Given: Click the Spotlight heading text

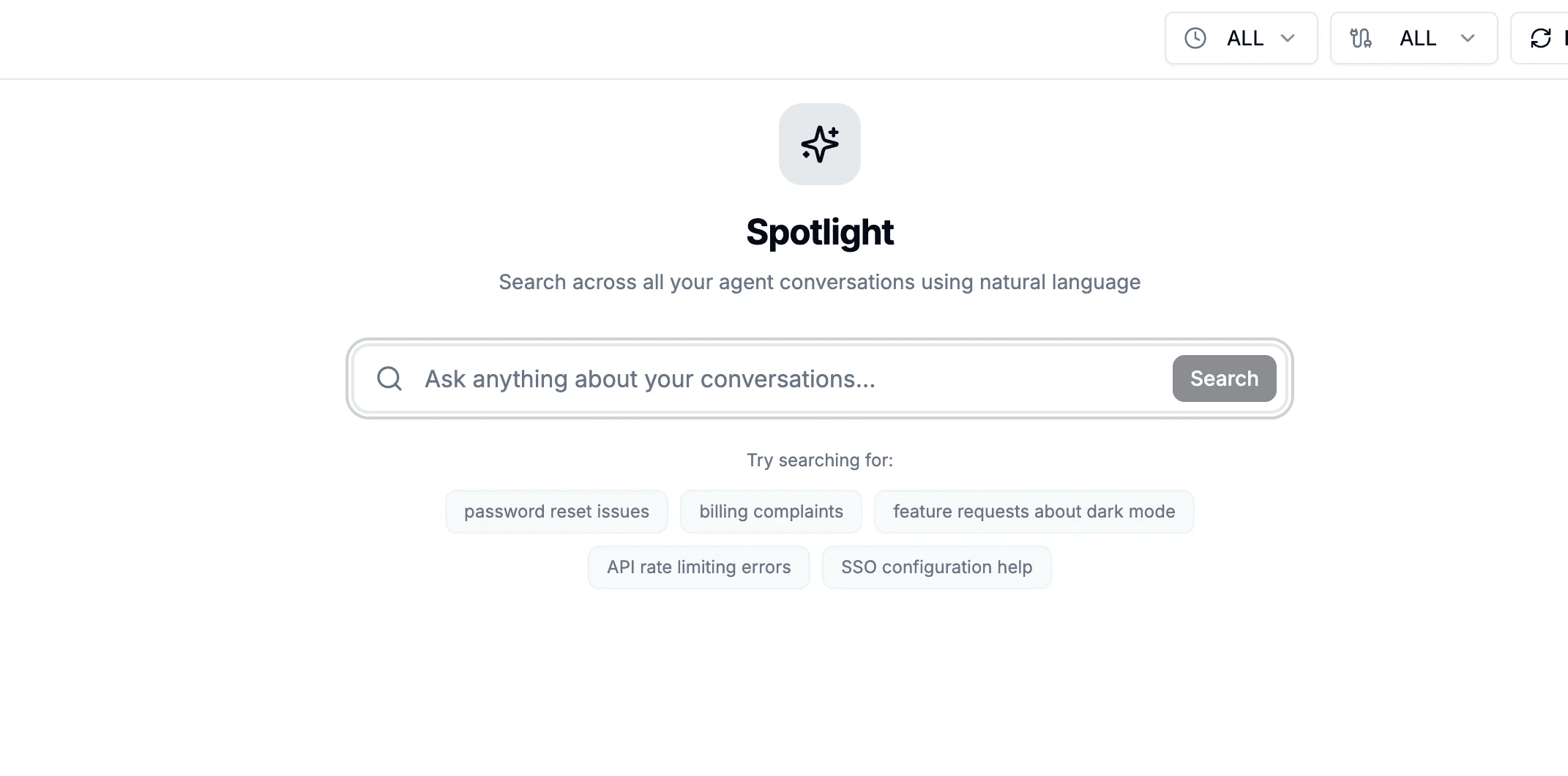Looking at the screenshot, I should pos(819,232).
